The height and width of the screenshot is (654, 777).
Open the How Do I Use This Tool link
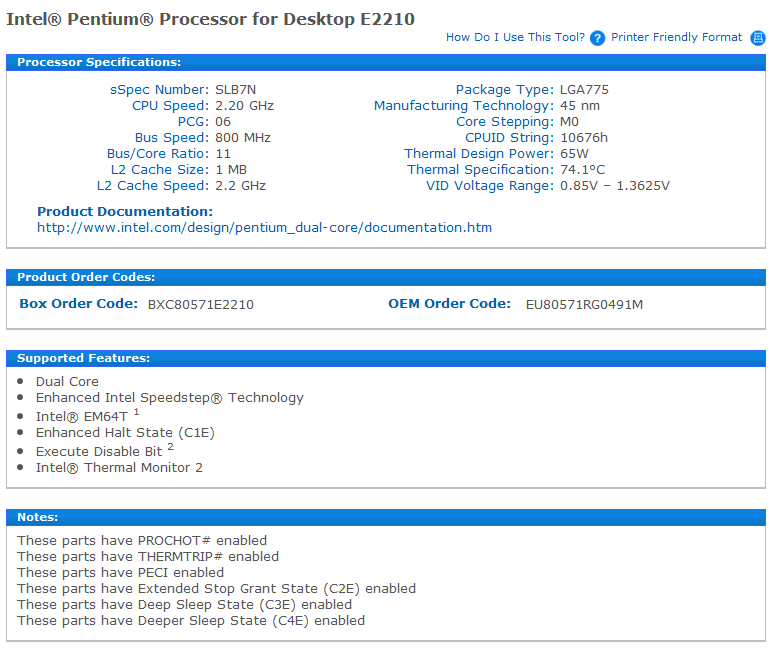click(x=515, y=37)
